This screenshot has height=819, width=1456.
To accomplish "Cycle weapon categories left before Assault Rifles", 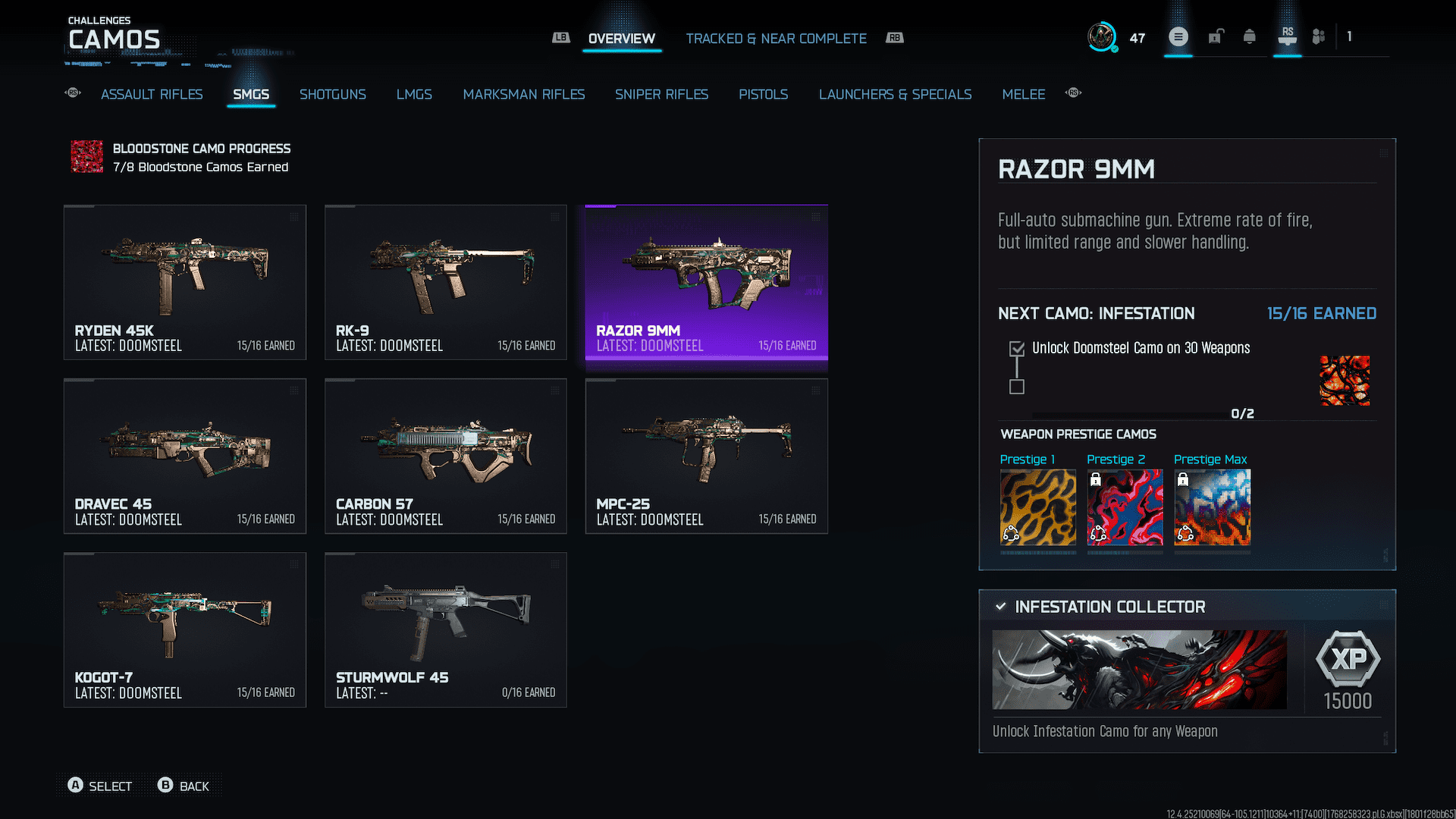I will point(73,93).
